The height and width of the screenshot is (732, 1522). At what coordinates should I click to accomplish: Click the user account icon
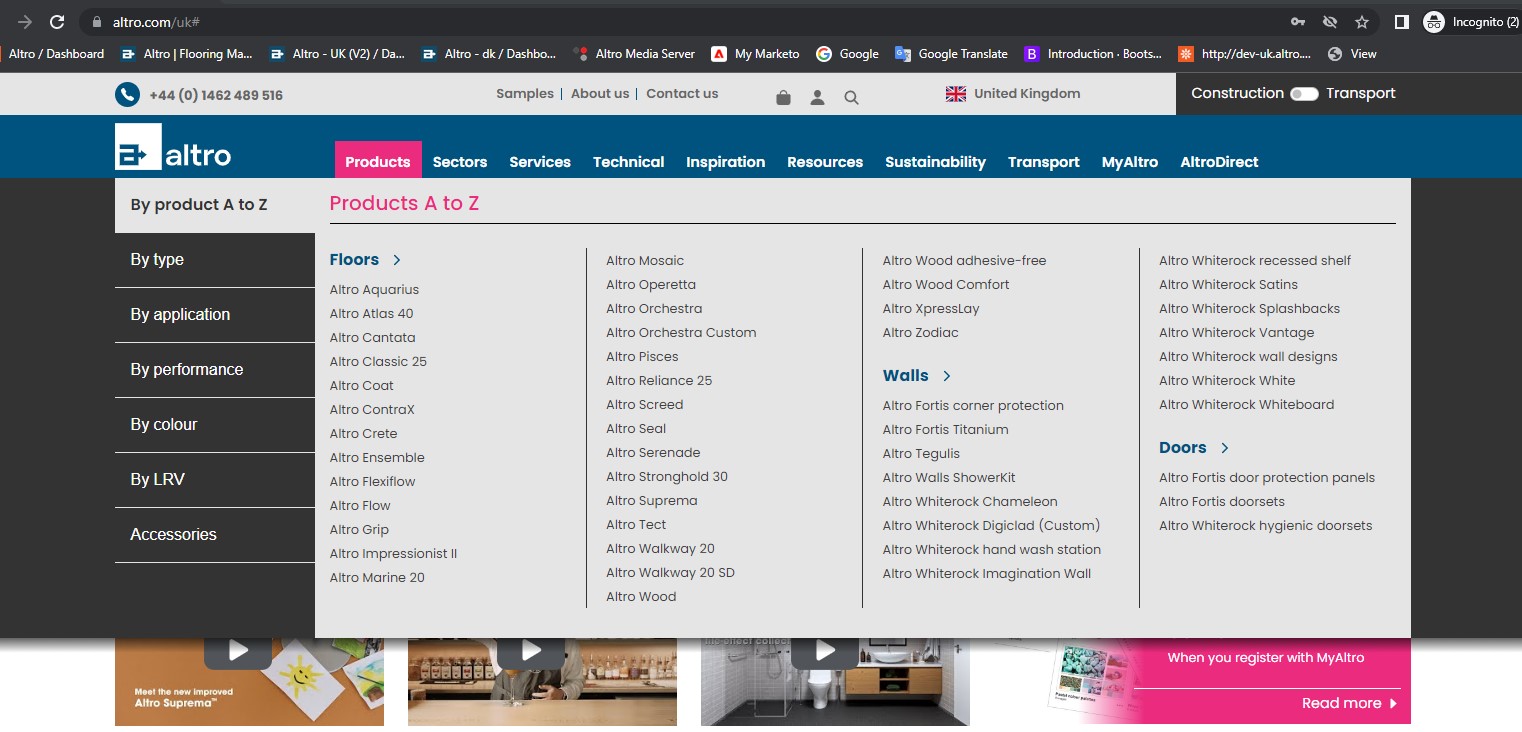pos(817,94)
